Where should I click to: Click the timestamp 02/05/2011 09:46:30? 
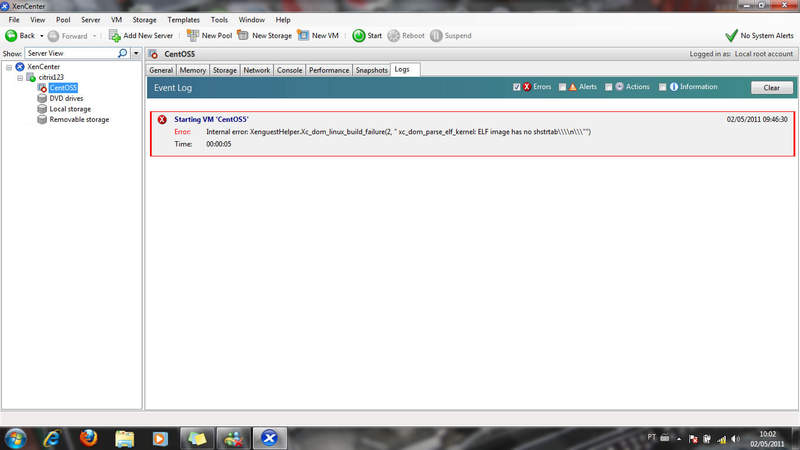click(x=757, y=119)
